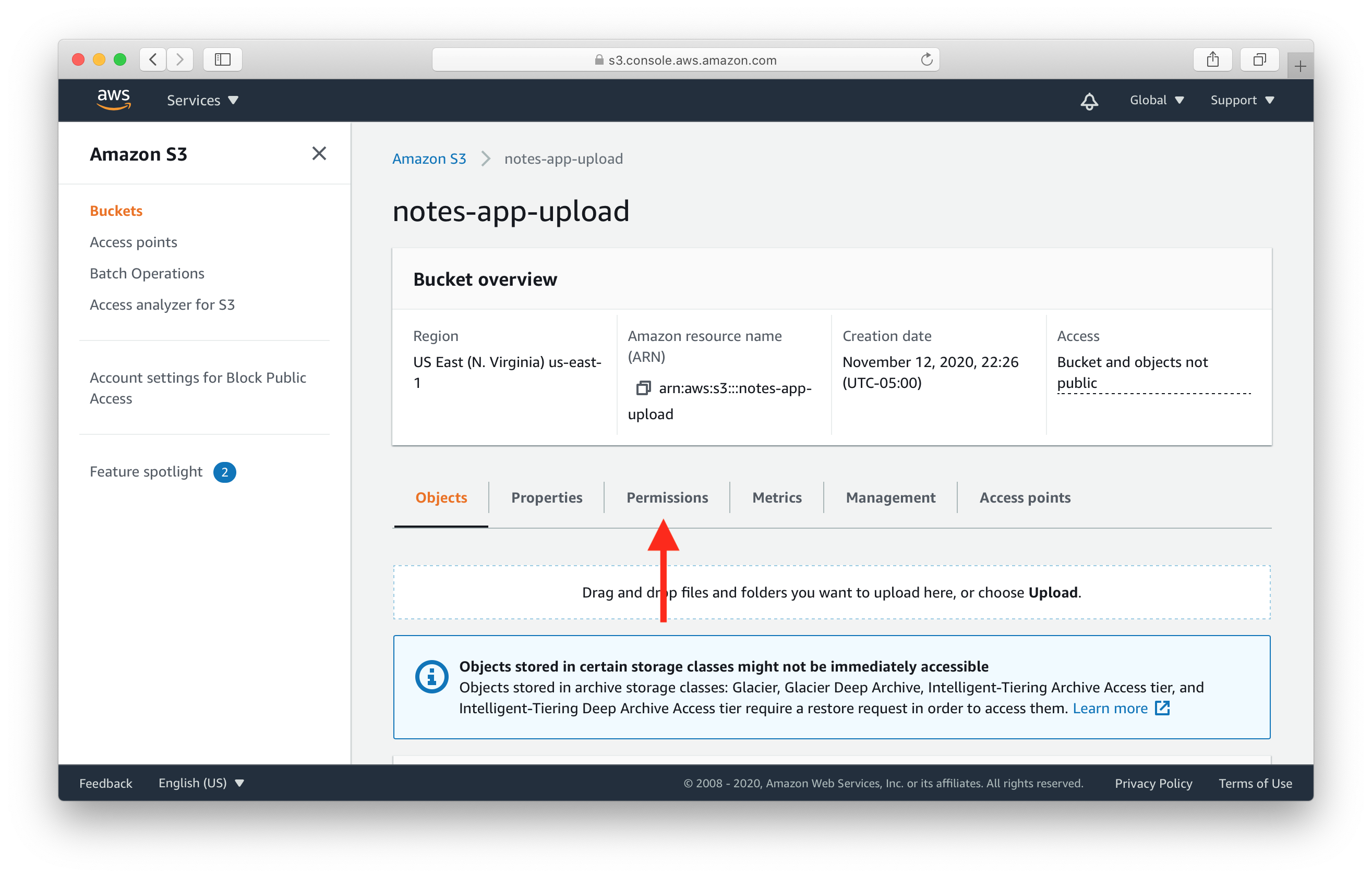Open Account settings for Block Public Access

click(198, 388)
